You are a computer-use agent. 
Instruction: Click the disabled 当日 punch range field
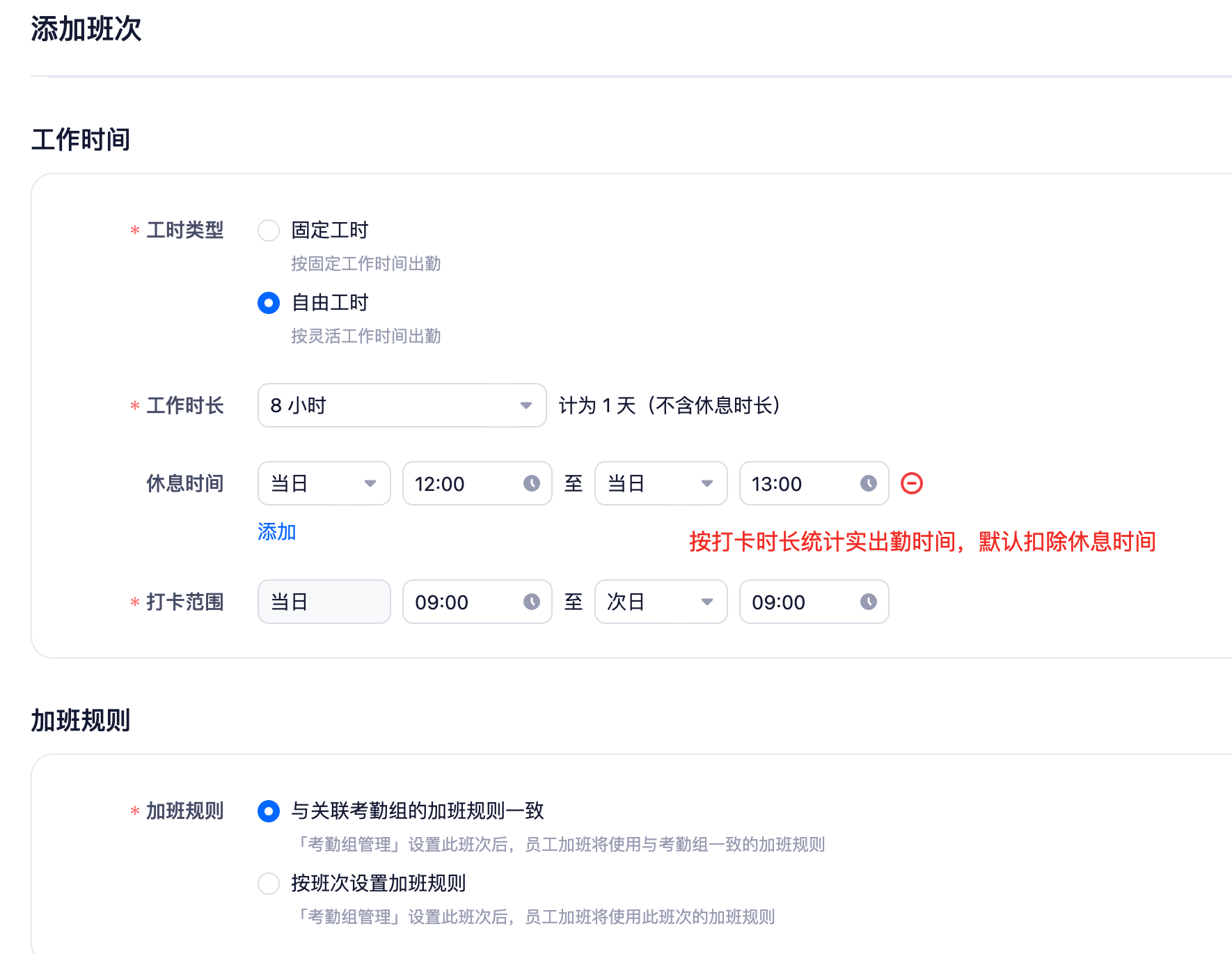324,602
